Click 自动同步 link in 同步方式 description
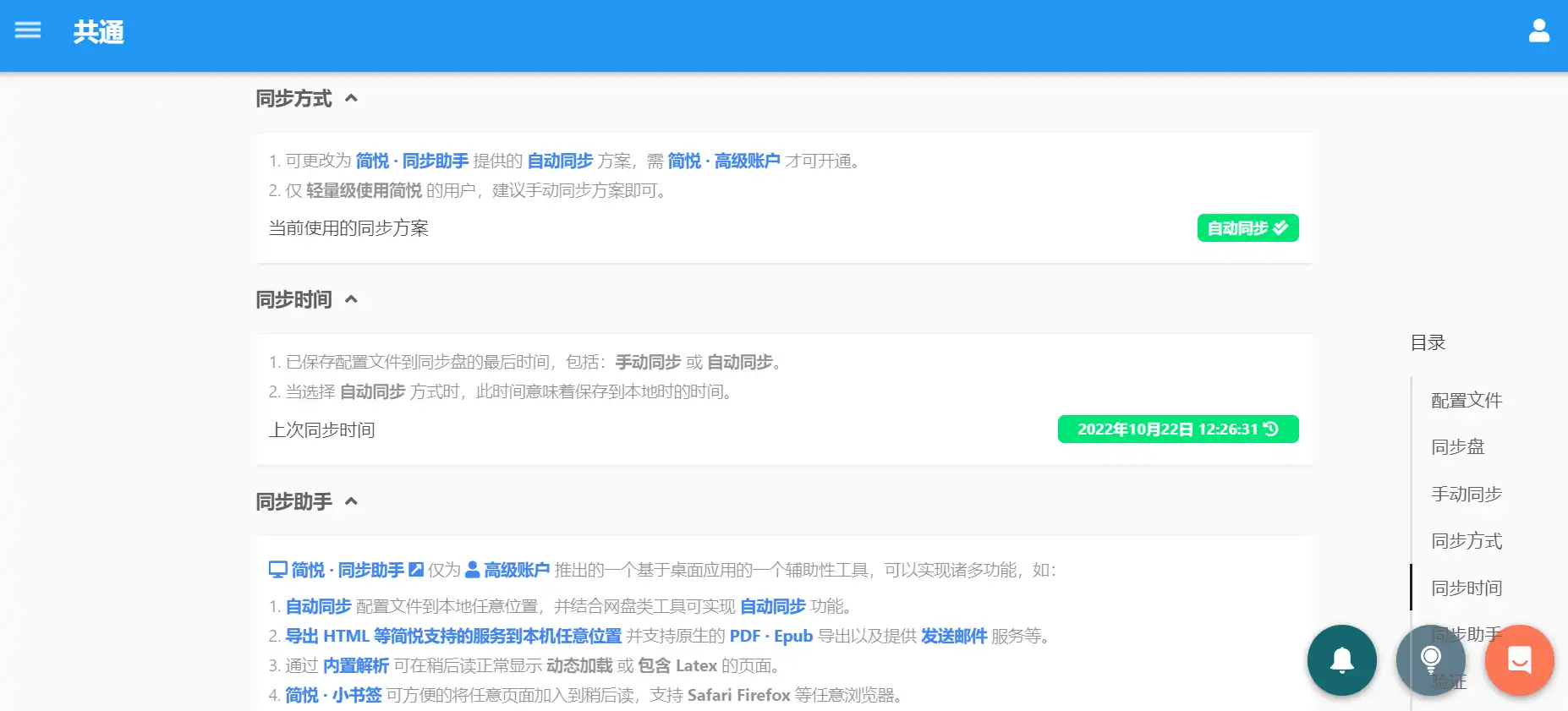Screen dimensions: 1568x711 [560, 161]
